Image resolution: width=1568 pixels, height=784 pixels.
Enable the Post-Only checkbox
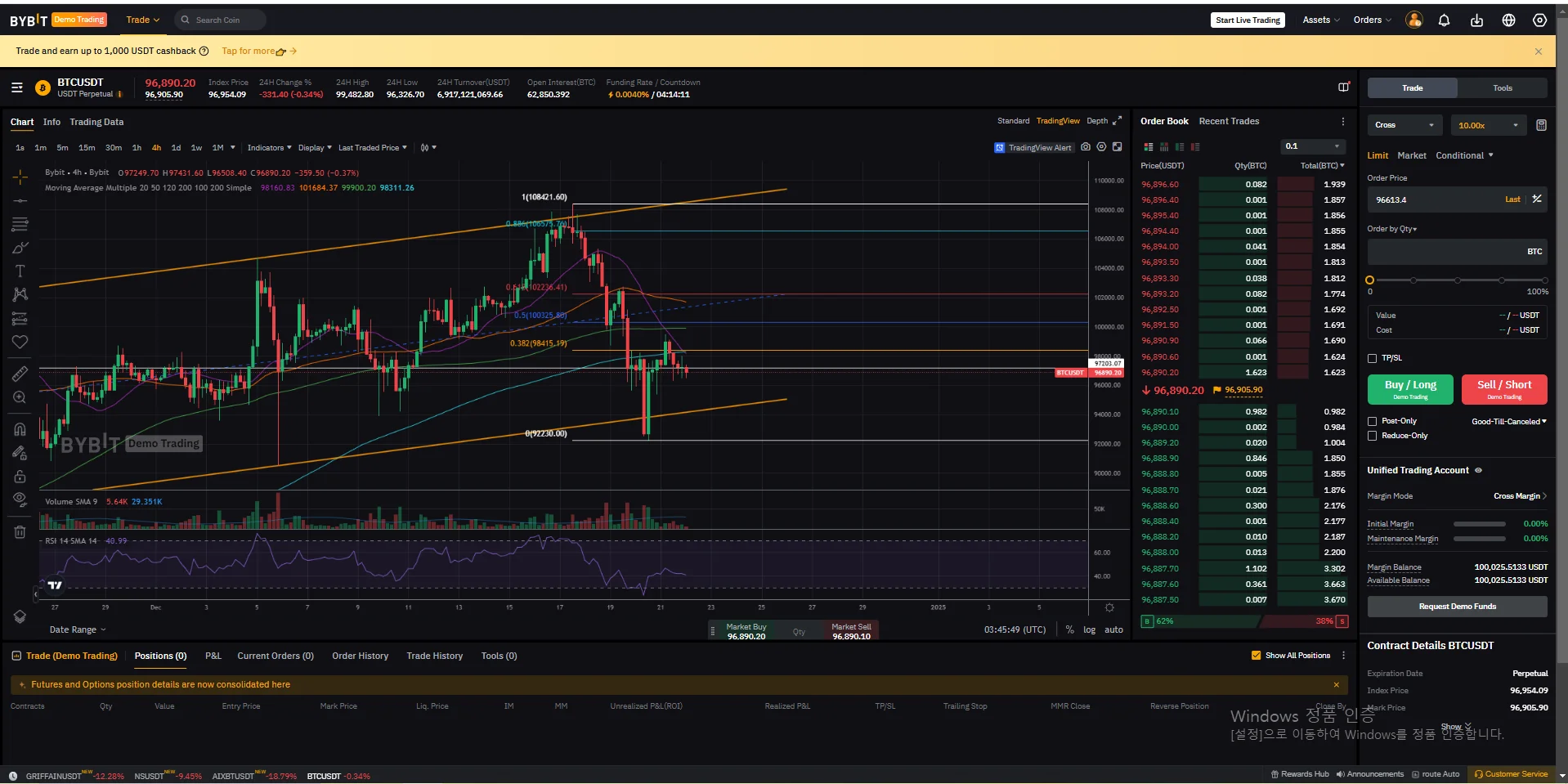point(1373,421)
